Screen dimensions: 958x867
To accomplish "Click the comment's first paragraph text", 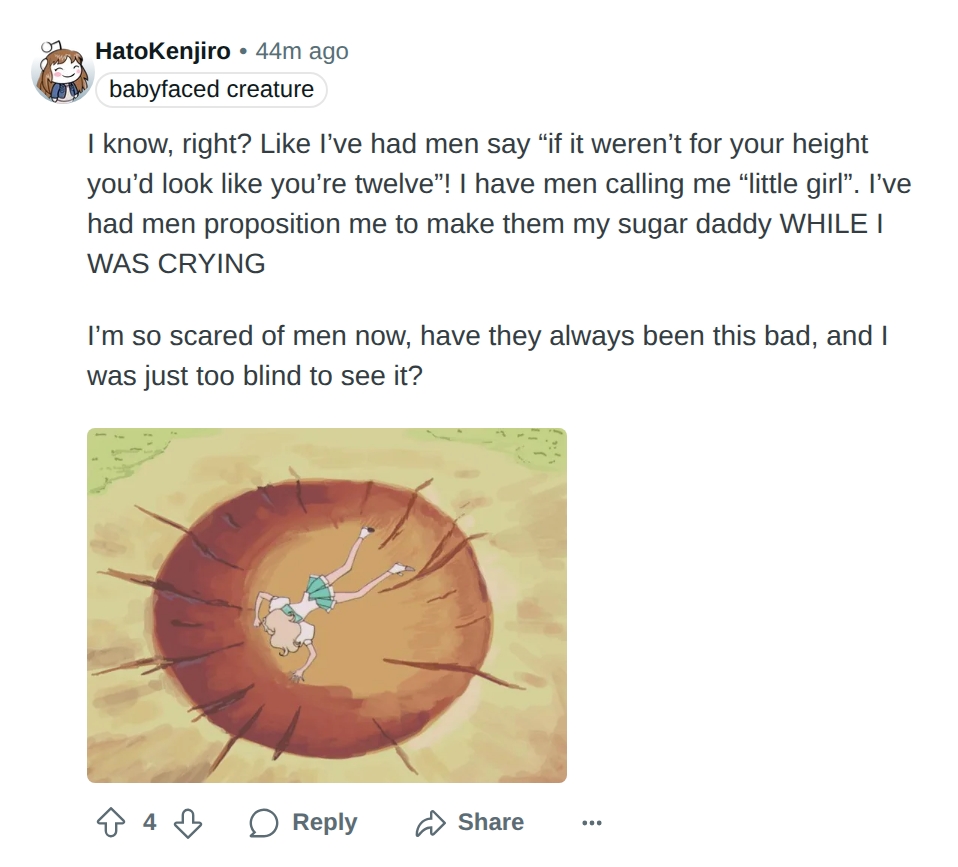I will point(499,203).
